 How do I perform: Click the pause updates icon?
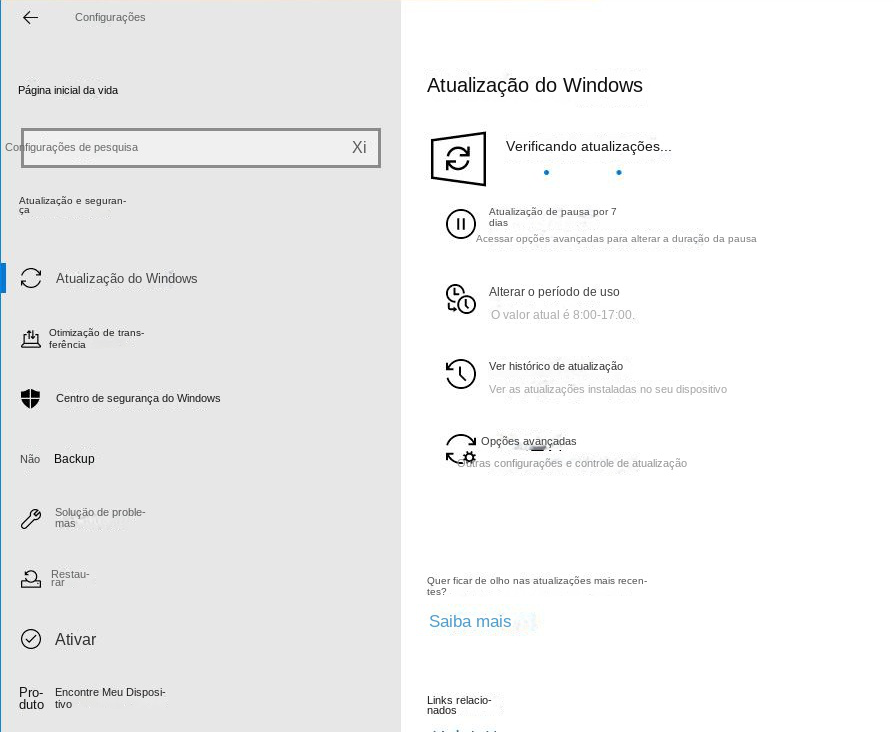click(461, 223)
